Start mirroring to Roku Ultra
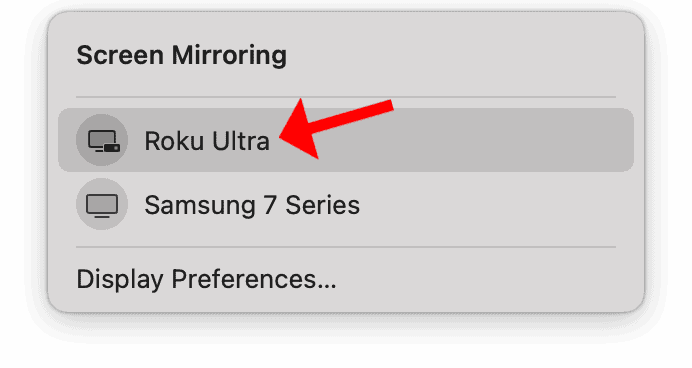The width and height of the screenshot is (692, 368). [346, 140]
